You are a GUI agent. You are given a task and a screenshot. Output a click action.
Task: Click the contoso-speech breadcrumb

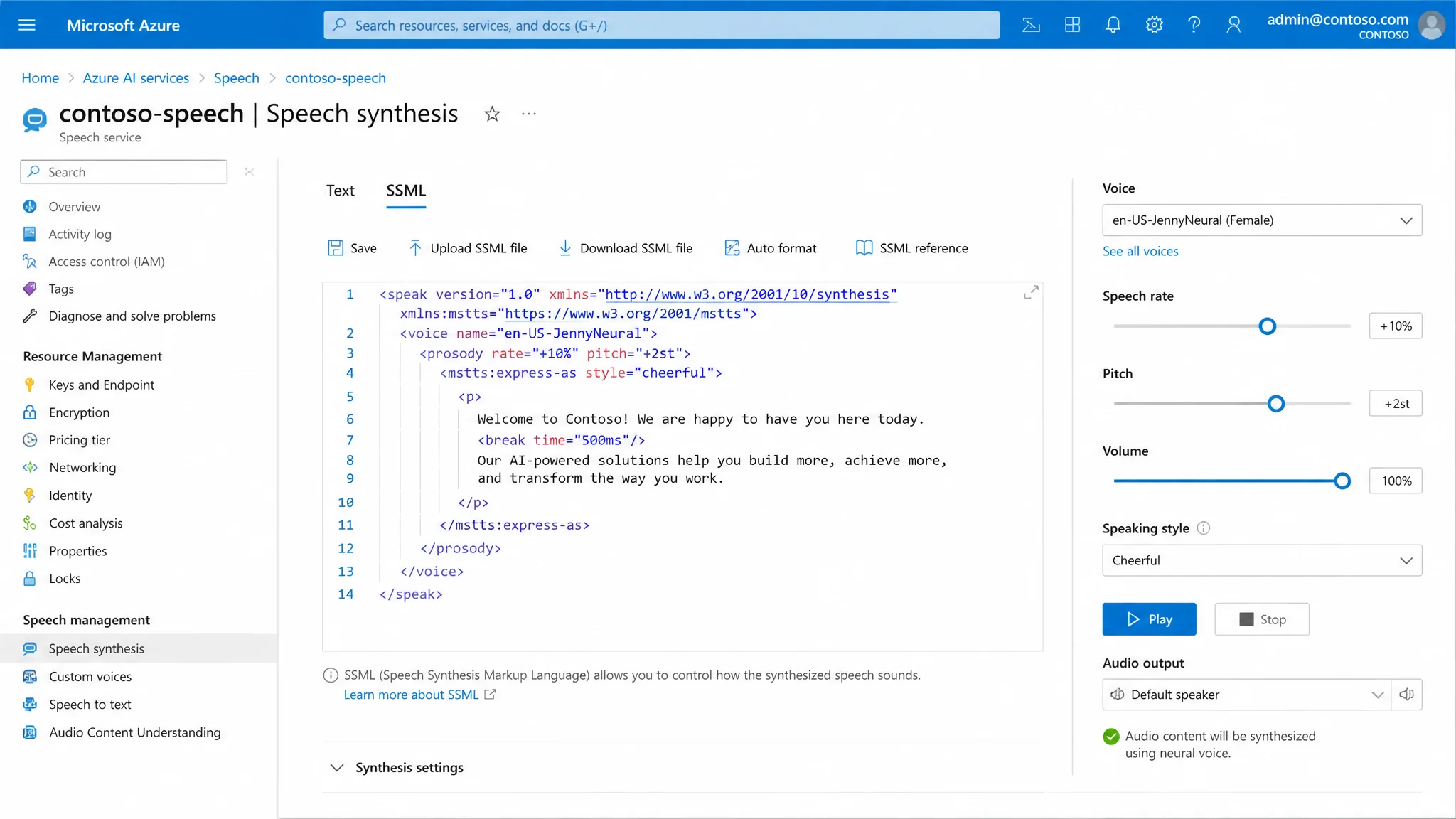[336, 78]
